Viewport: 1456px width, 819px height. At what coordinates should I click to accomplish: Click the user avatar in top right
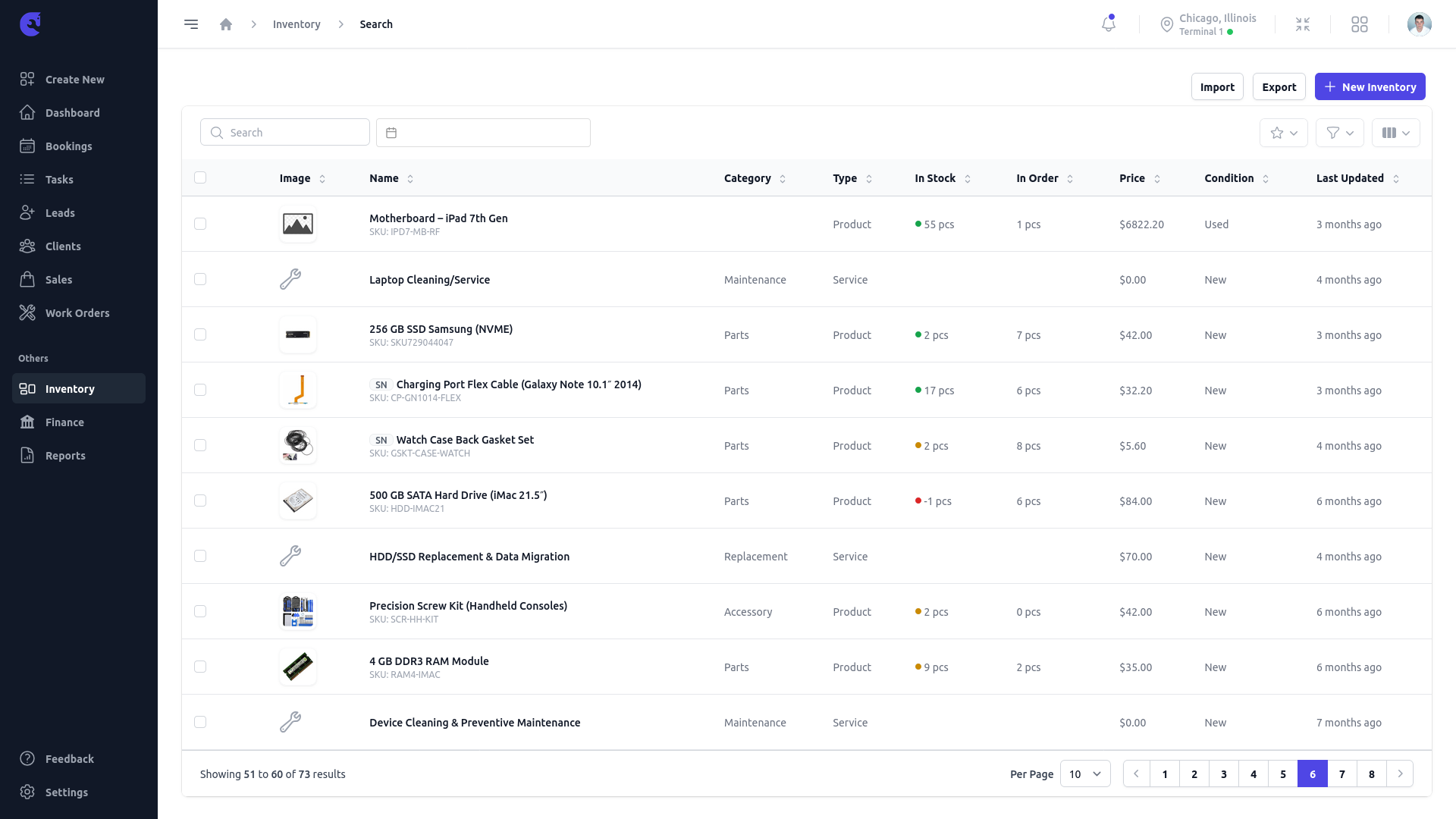pyautogui.click(x=1419, y=24)
